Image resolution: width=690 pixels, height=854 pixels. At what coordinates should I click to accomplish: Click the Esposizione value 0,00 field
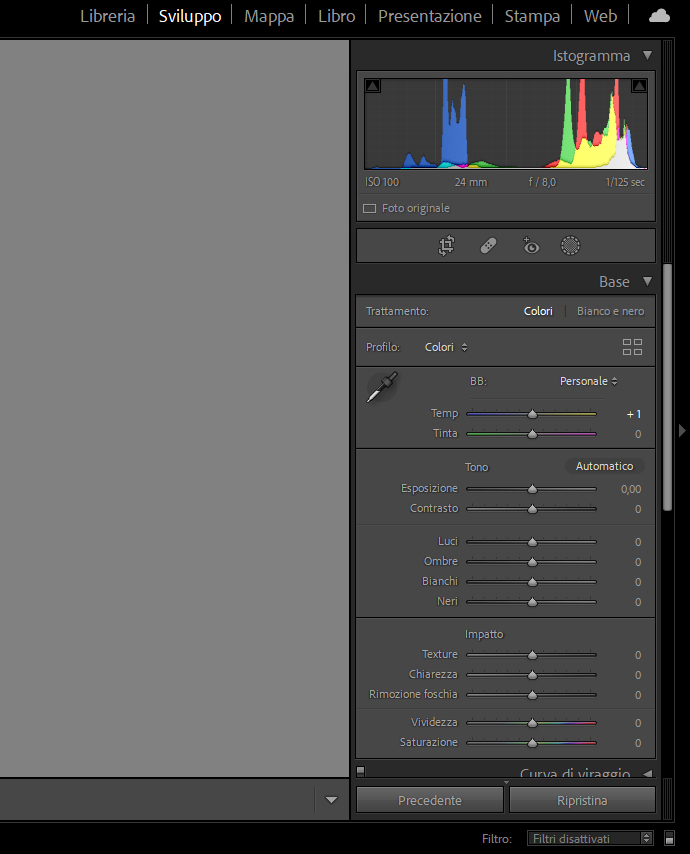point(631,489)
